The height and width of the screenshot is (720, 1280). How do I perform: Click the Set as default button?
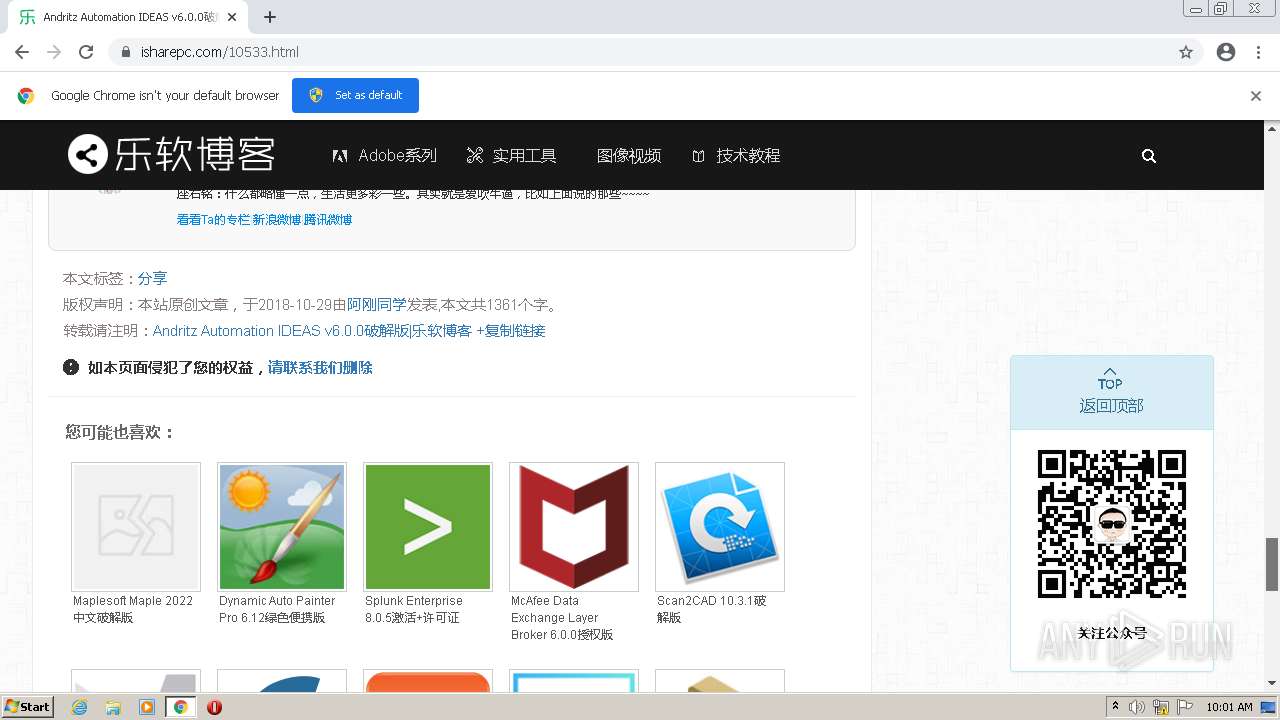355,95
